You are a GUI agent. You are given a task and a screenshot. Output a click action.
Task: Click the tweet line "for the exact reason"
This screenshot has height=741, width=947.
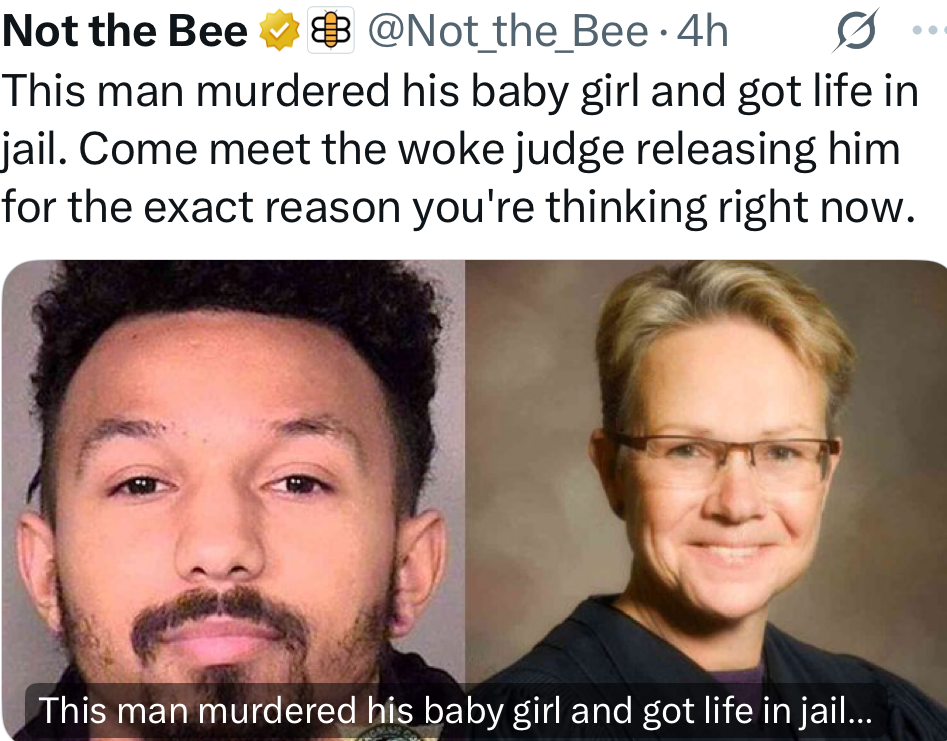point(458,208)
